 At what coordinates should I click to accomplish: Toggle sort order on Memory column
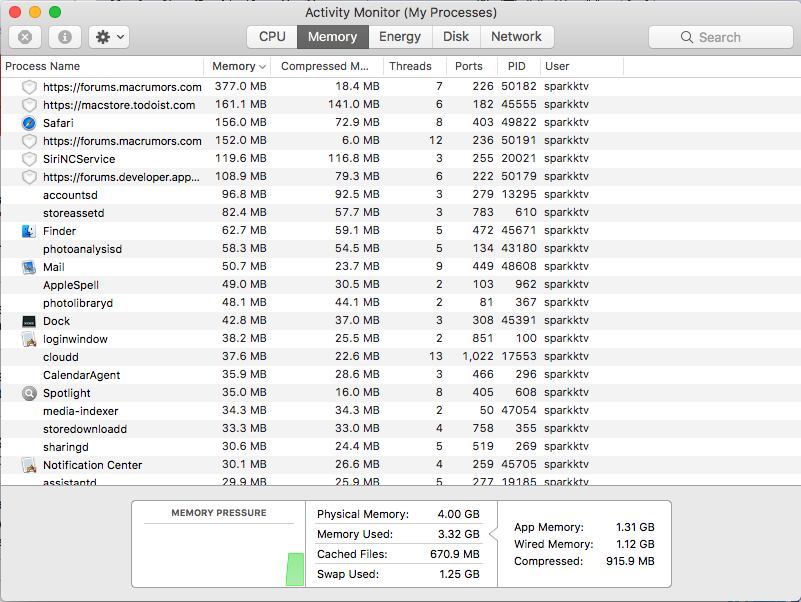click(x=237, y=66)
